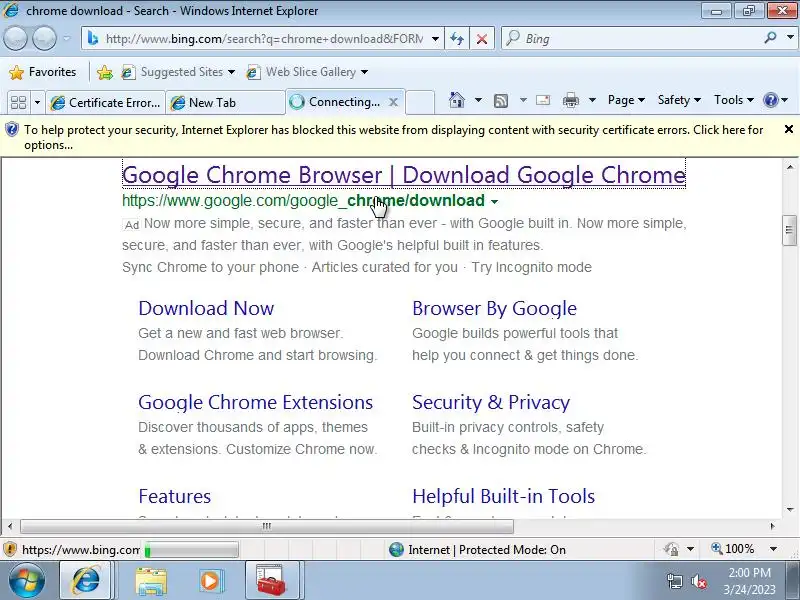Click the red toolbox taskbar icon

click(271, 580)
